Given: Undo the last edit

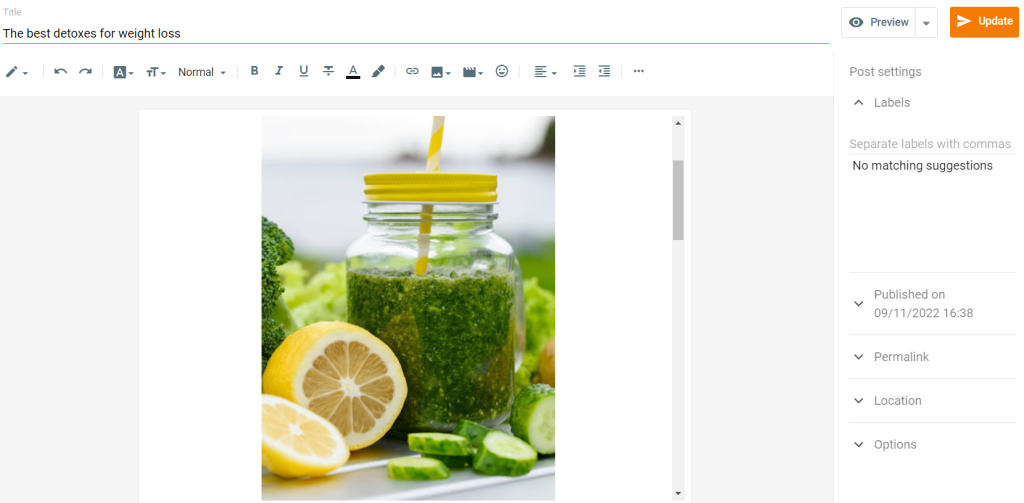Looking at the screenshot, I should (x=61, y=71).
